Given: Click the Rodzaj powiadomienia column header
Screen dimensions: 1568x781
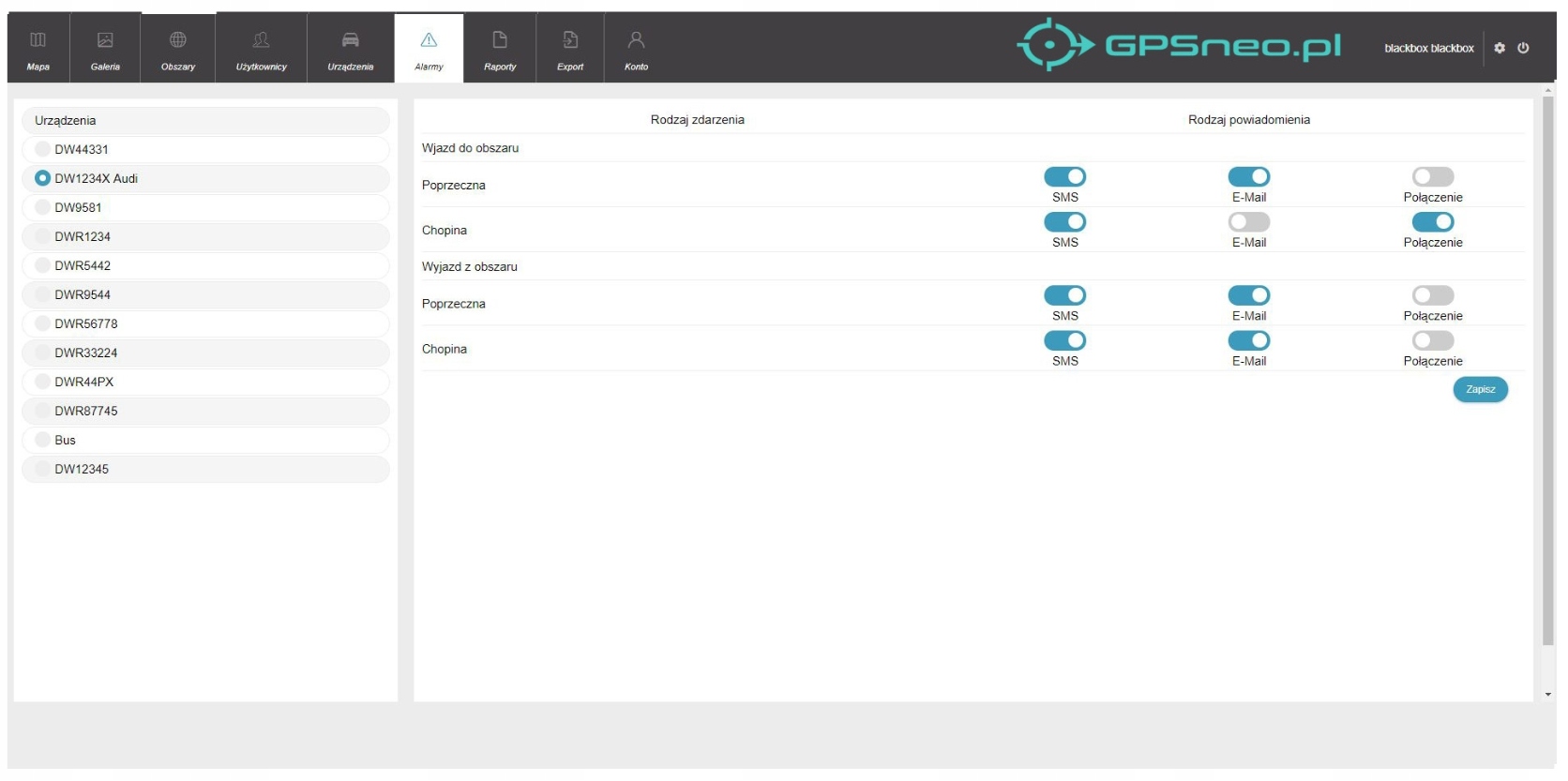Looking at the screenshot, I should coord(1249,120).
